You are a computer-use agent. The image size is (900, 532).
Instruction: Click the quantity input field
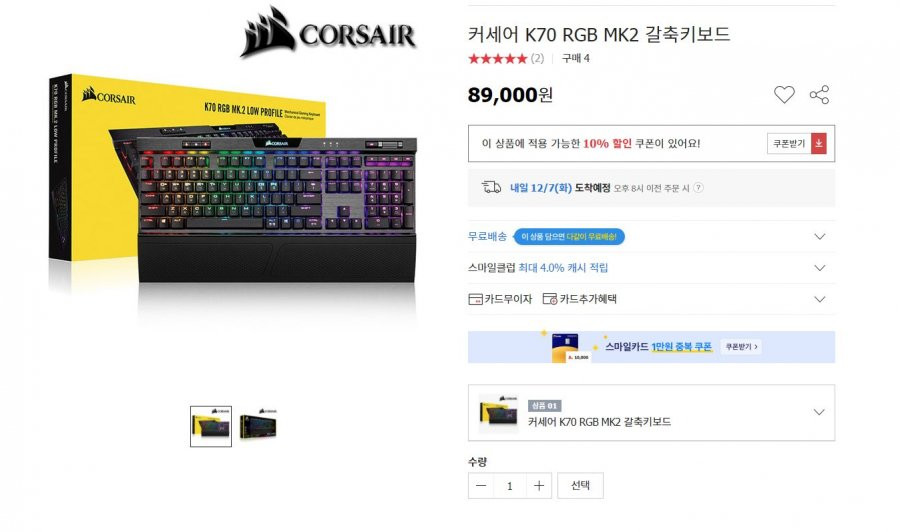tap(510, 486)
